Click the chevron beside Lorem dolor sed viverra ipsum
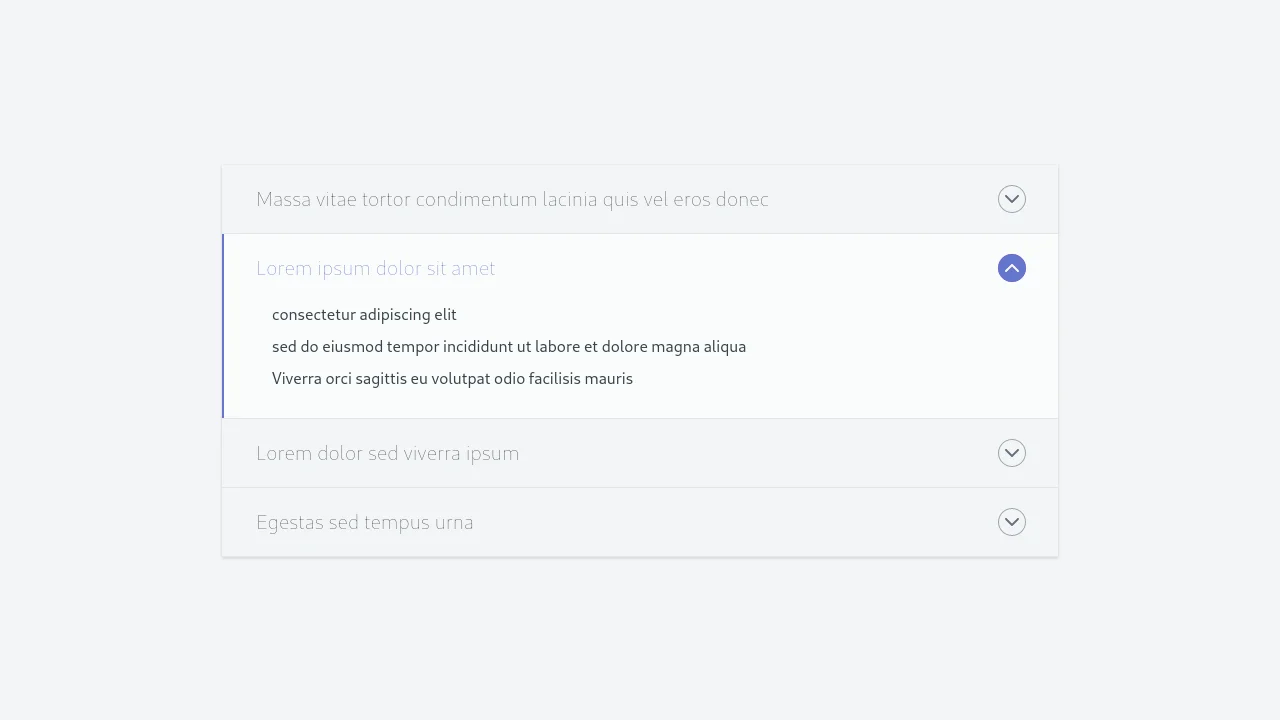This screenshot has width=1280, height=720. click(1012, 453)
